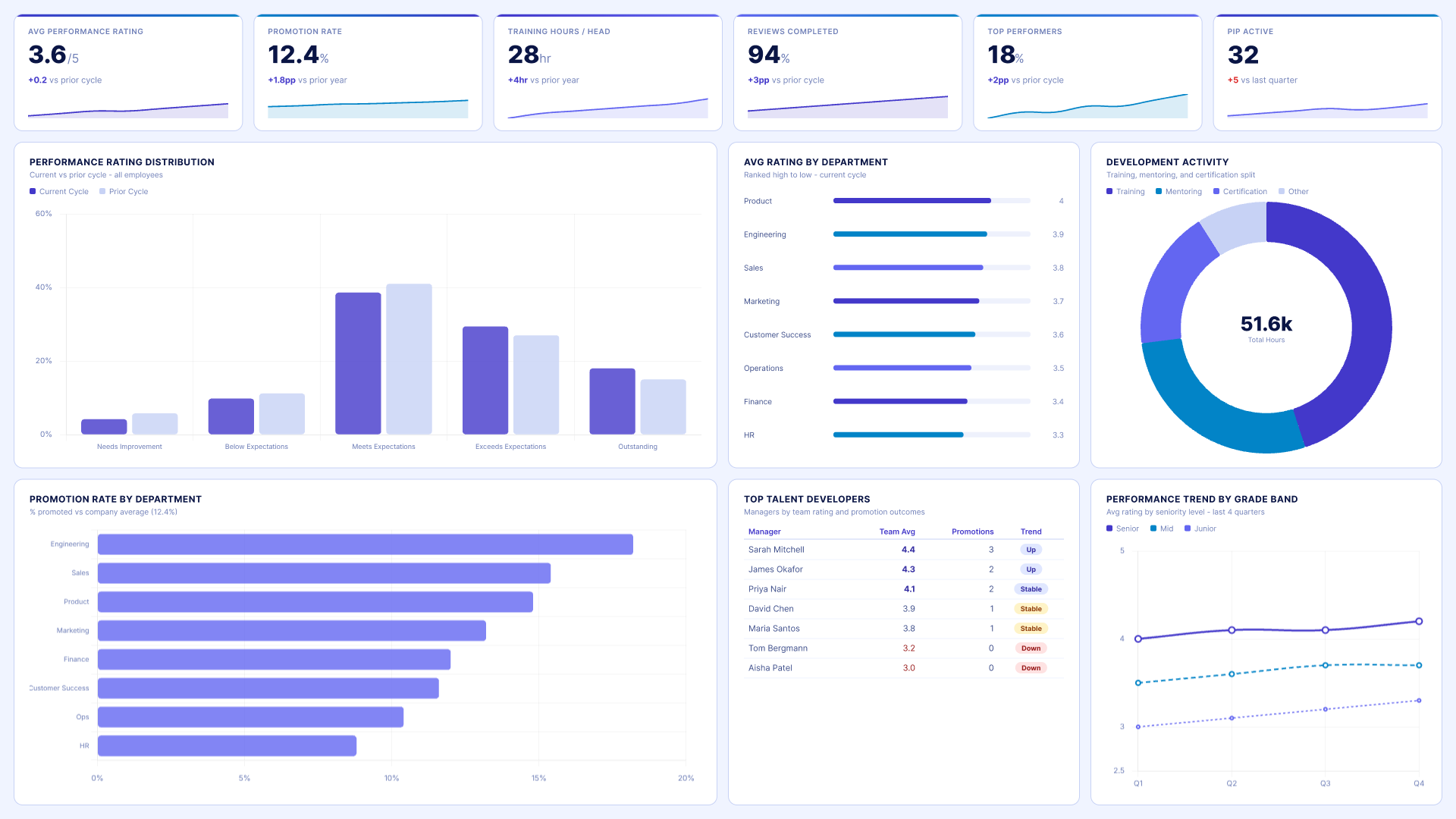Click the Stable badge for Priya Nair
The image size is (1456, 819).
pyautogui.click(x=1031, y=589)
